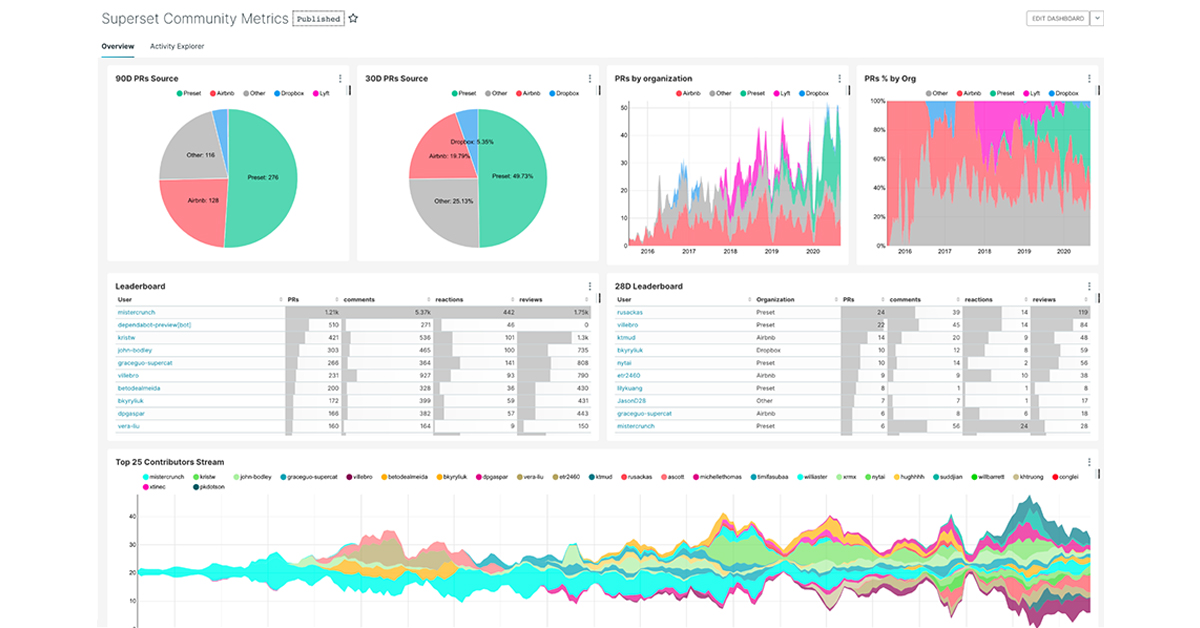1200x628 pixels.
Task: Sort 28D Leaderboard by reviews sort icon
Action: point(1085,300)
